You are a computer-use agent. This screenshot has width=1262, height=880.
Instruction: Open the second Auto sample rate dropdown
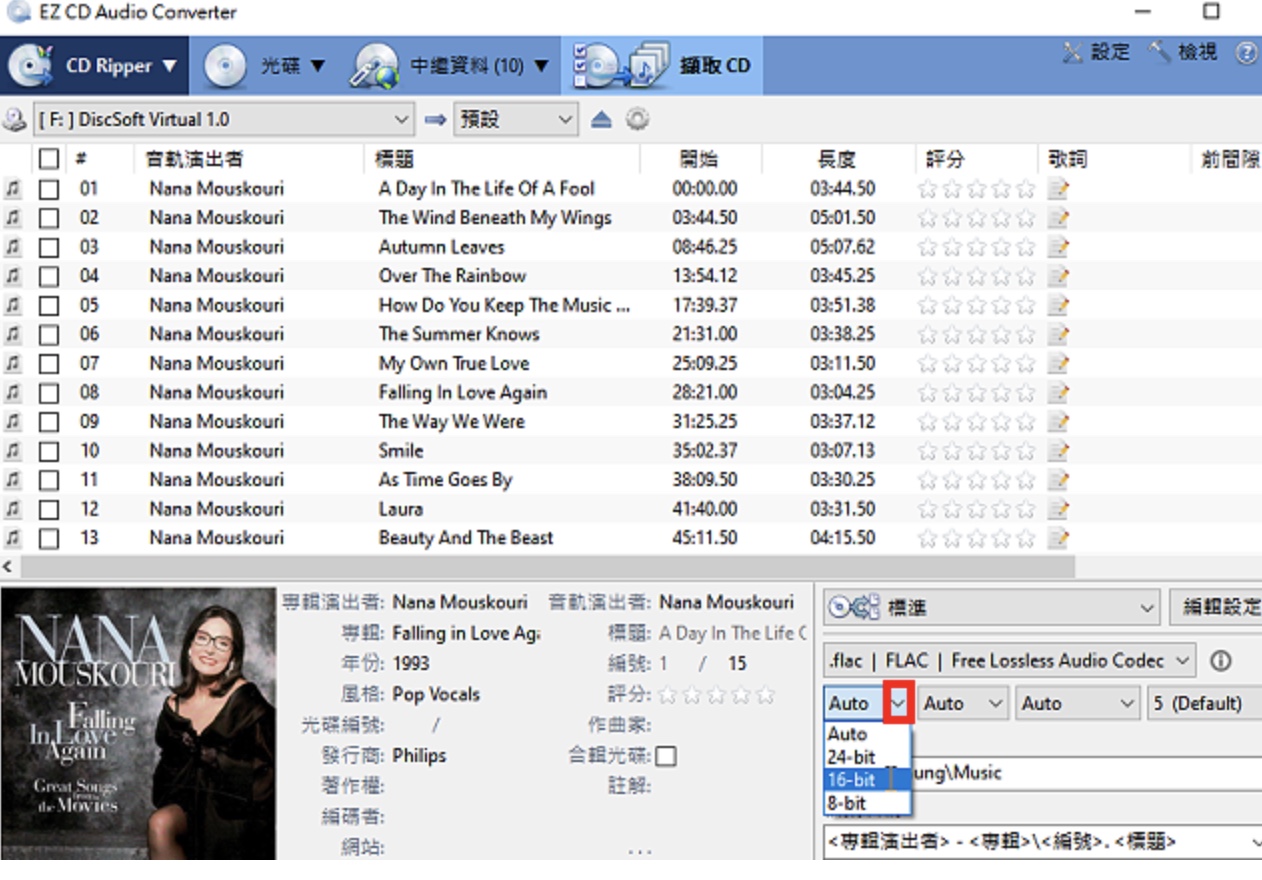[963, 703]
